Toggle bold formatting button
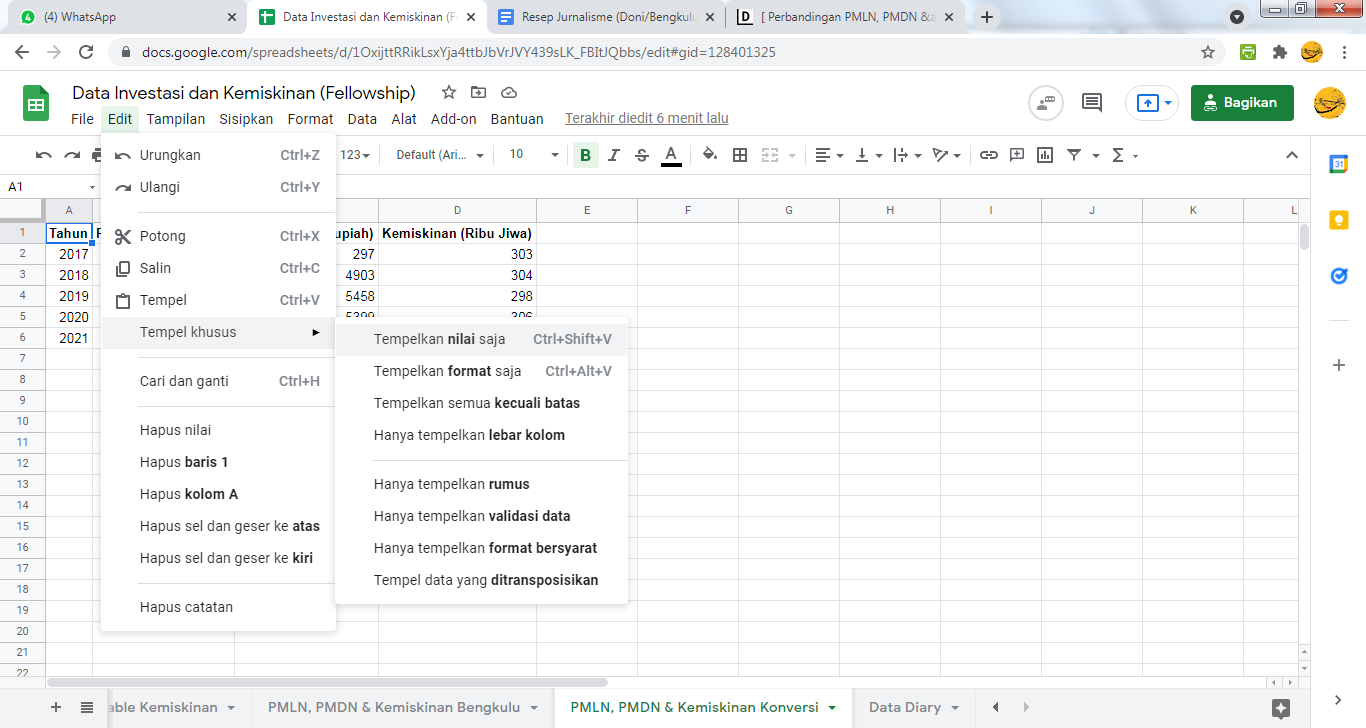 click(x=585, y=155)
